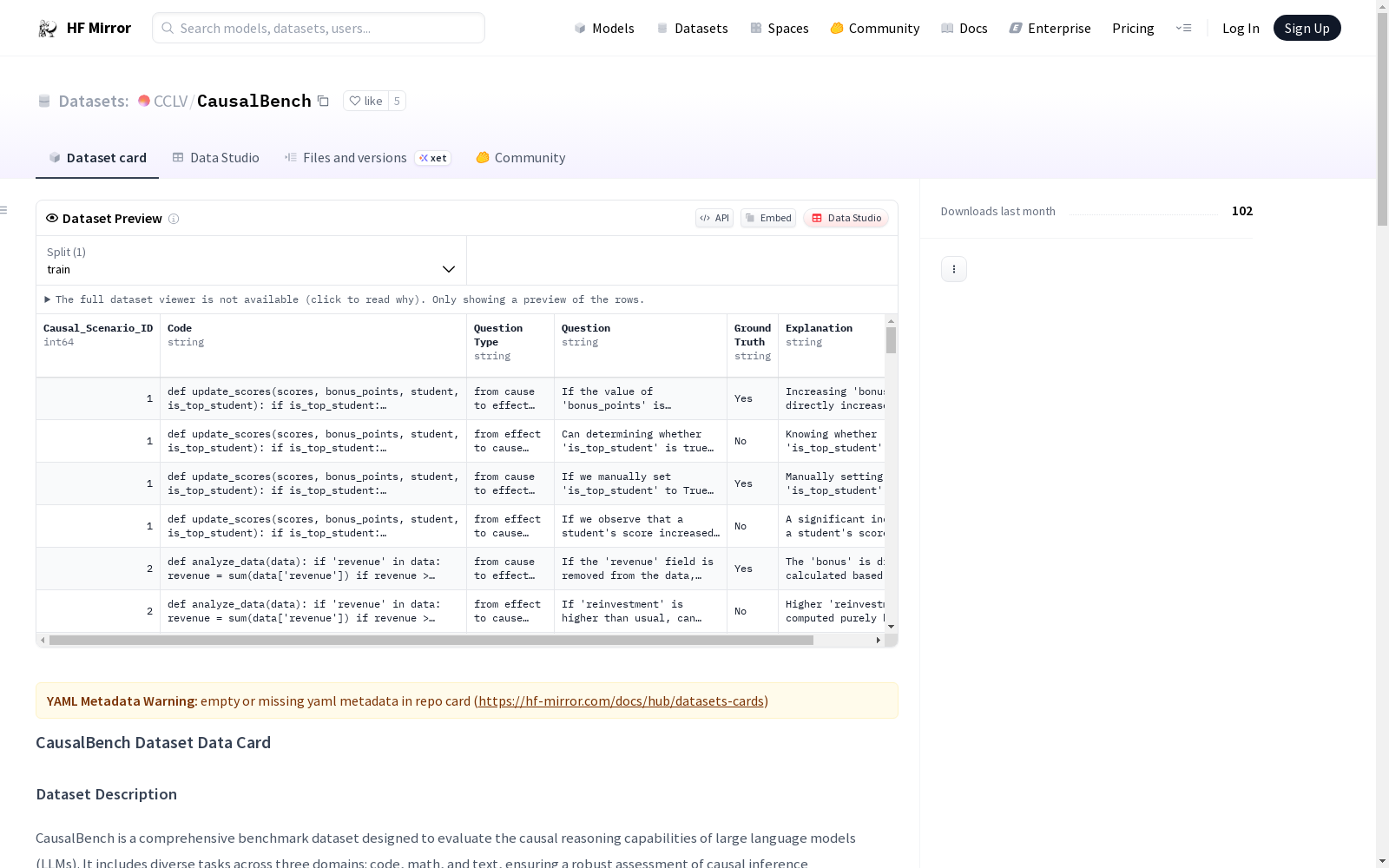
Task: Open Community in the top navigation
Action: coord(875,28)
